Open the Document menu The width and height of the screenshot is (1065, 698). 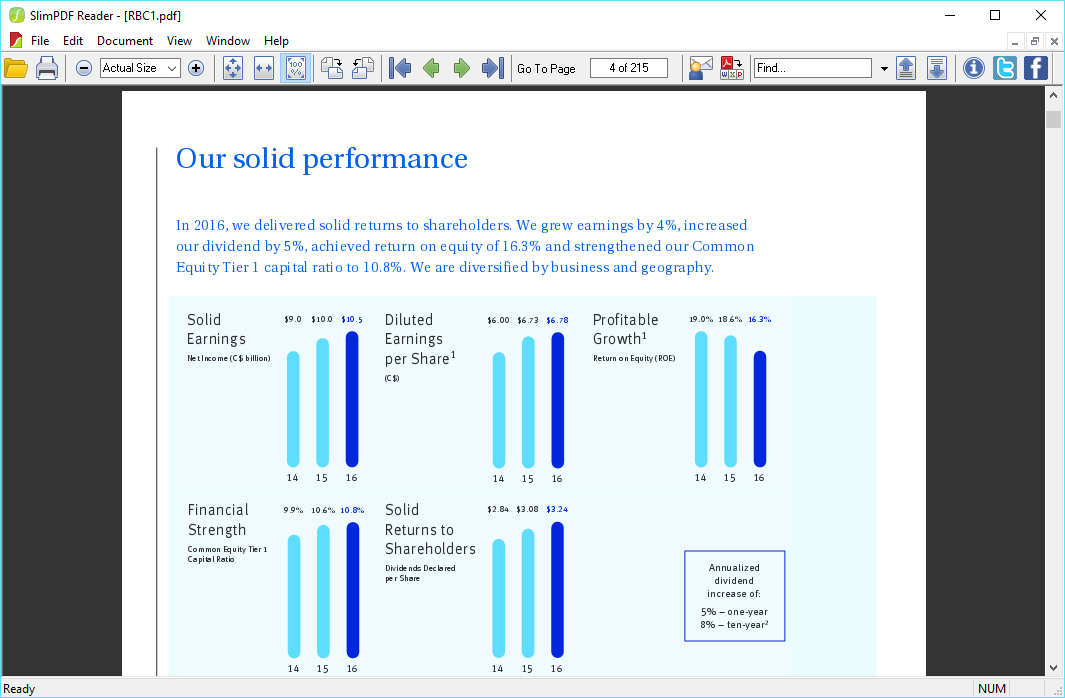tap(124, 41)
